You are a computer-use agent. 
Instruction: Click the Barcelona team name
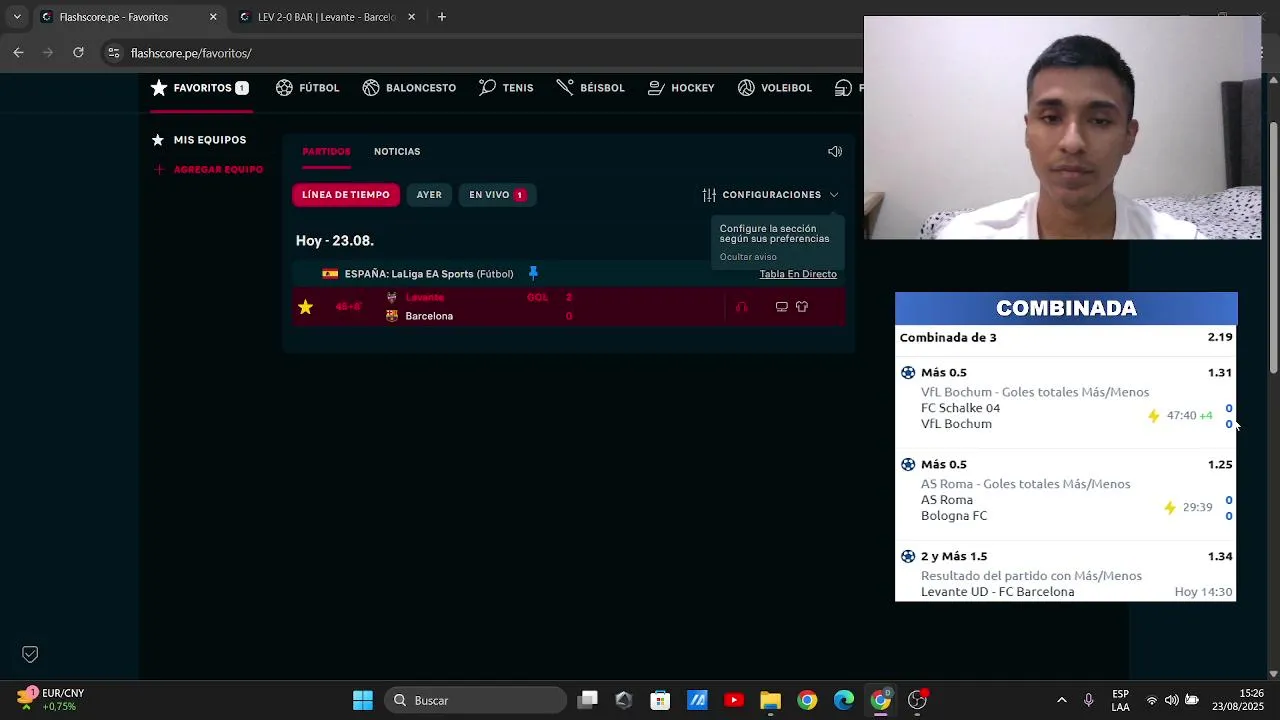429,316
